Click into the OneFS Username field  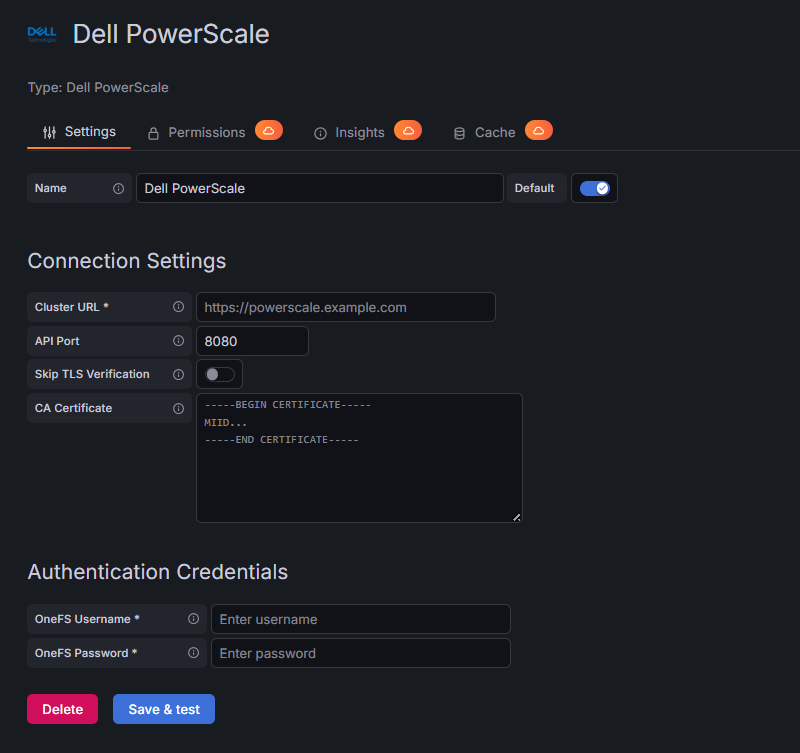click(x=361, y=619)
